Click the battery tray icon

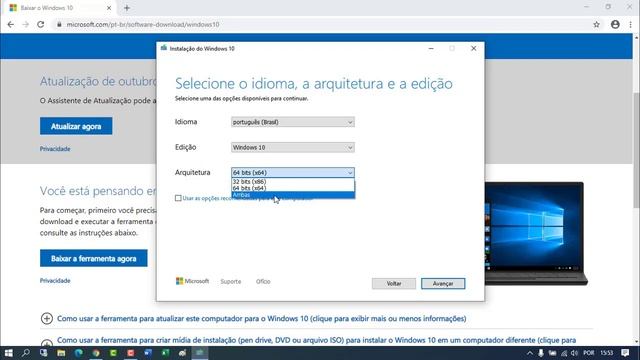pos(552,353)
